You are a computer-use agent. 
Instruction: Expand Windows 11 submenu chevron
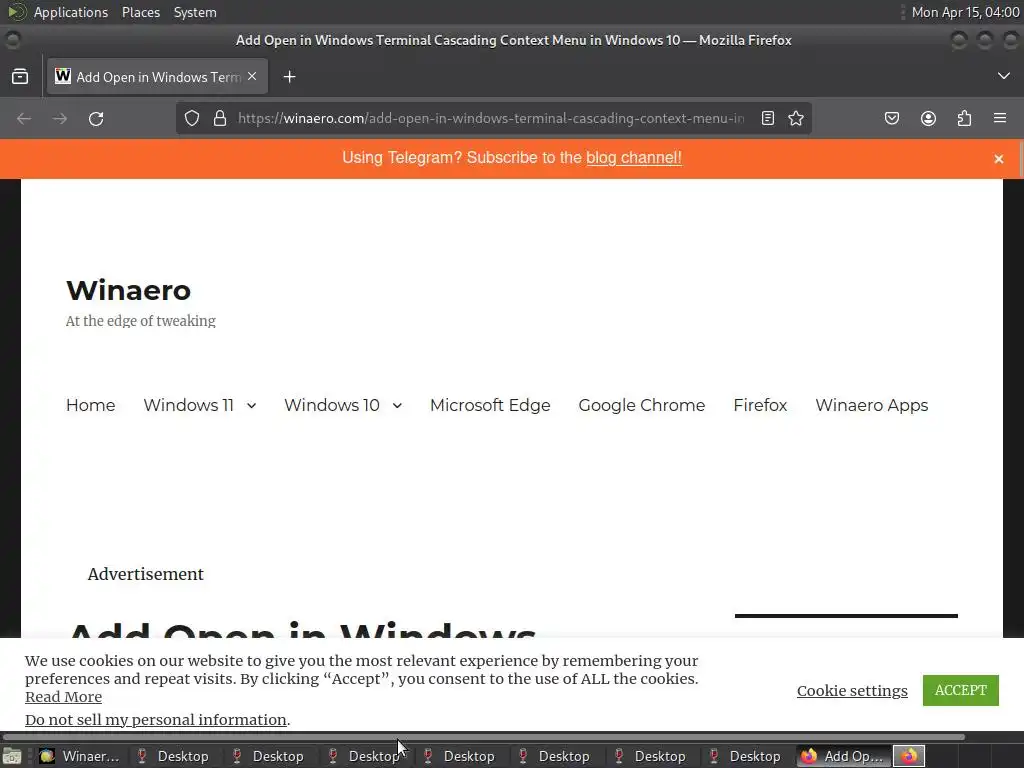tap(251, 406)
